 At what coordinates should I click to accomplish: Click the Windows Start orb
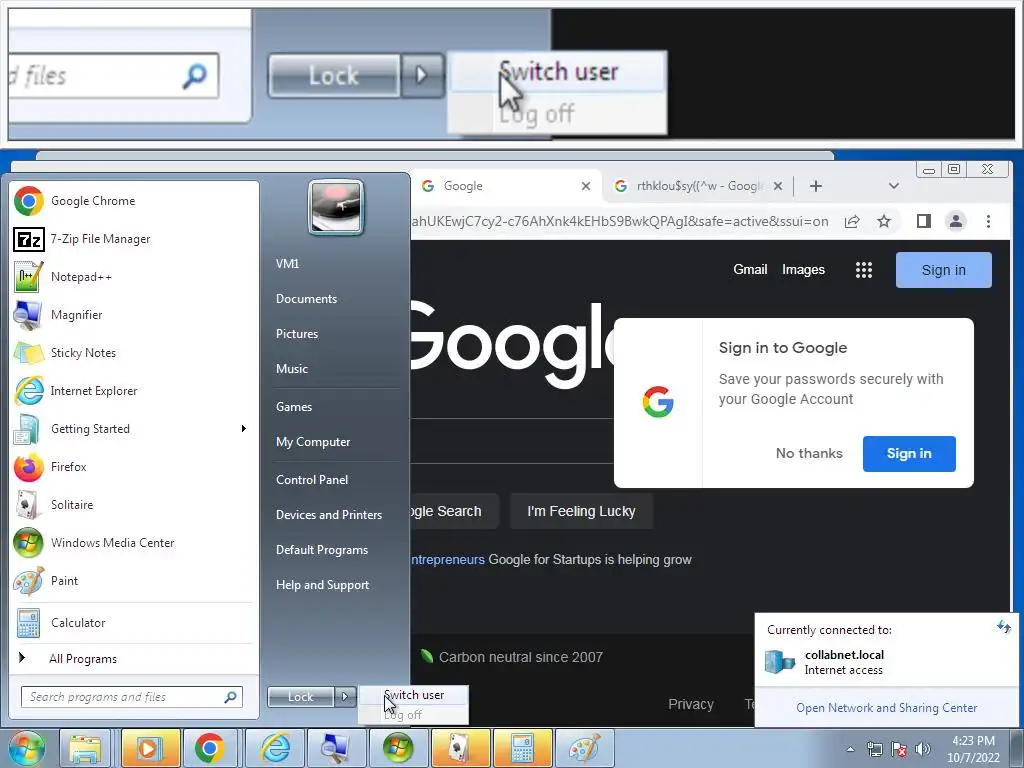tap(27, 748)
